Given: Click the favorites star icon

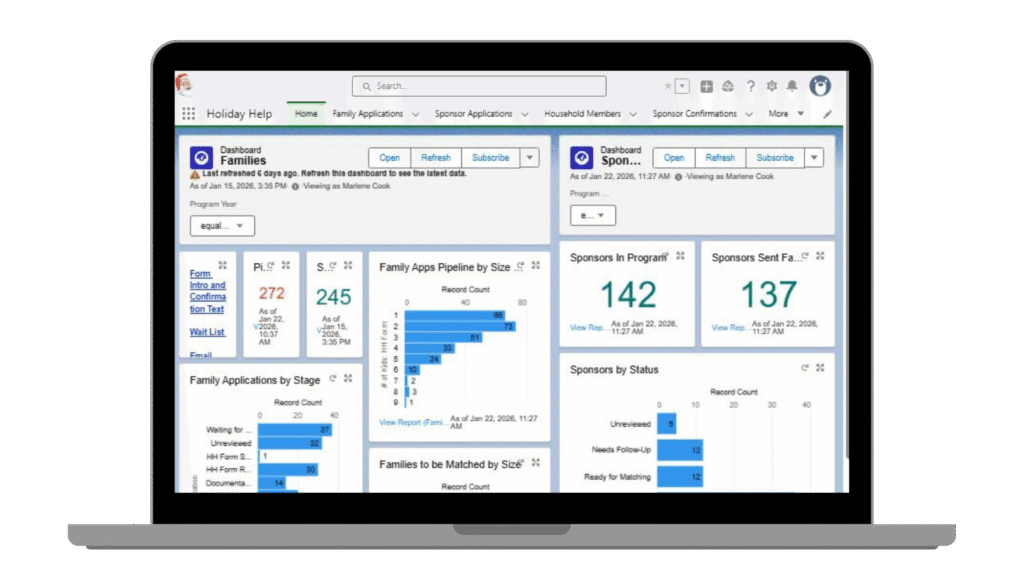Looking at the screenshot, I should pos(667,85).
